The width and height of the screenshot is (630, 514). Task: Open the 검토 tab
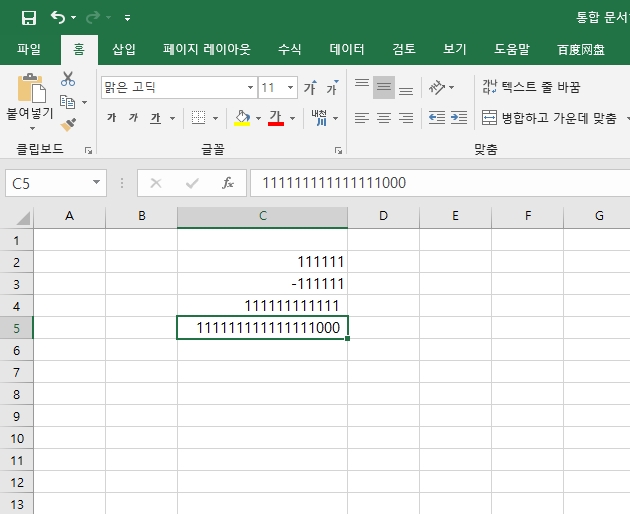tap(404, 49)
